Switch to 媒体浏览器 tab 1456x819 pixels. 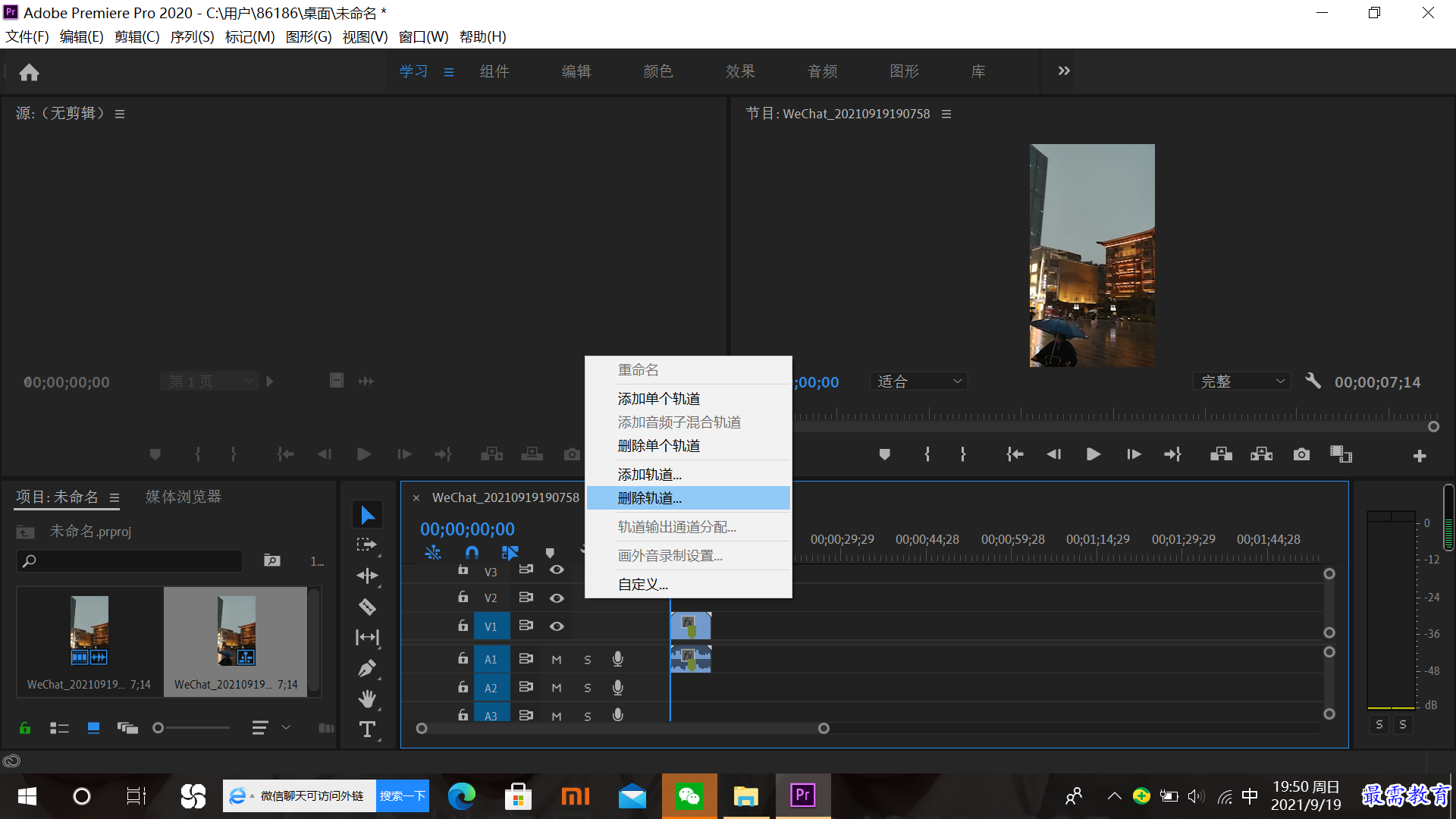183,497
